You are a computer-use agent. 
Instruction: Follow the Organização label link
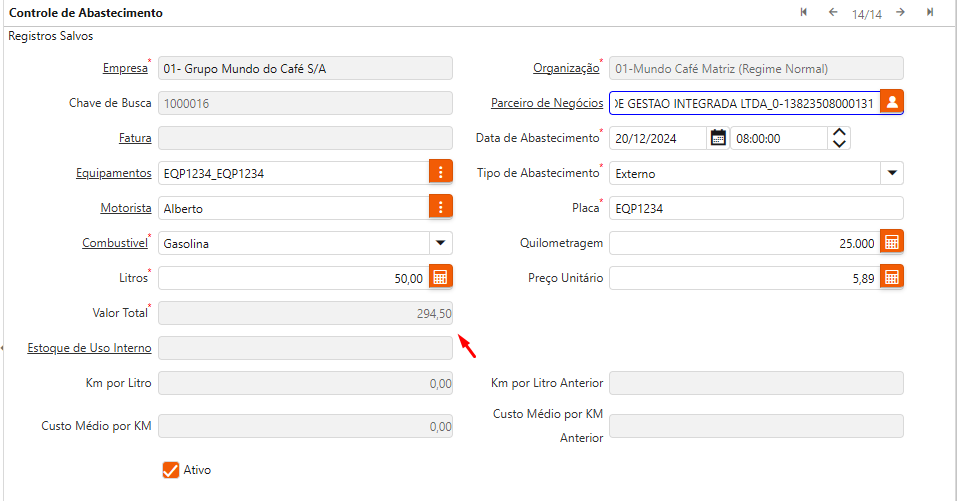click(x=566, y=68)
